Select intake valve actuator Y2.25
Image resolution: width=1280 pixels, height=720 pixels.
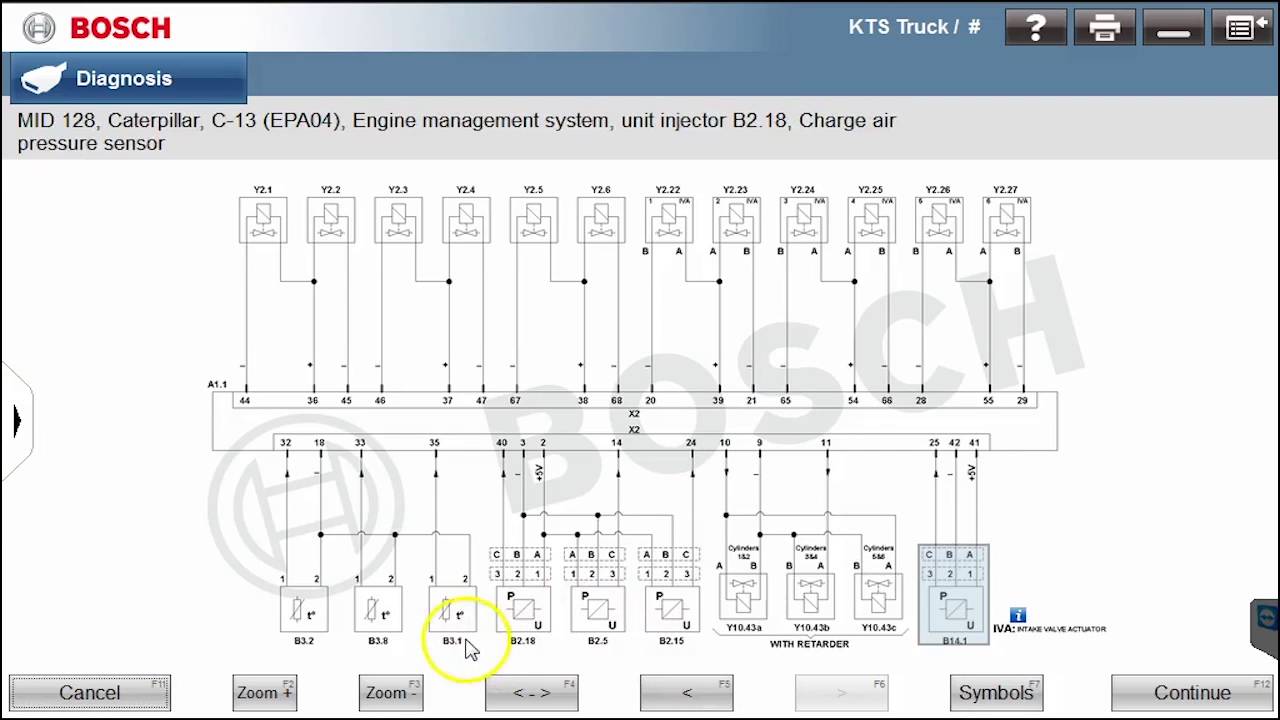pyautogui.click(x=871, y=220)
